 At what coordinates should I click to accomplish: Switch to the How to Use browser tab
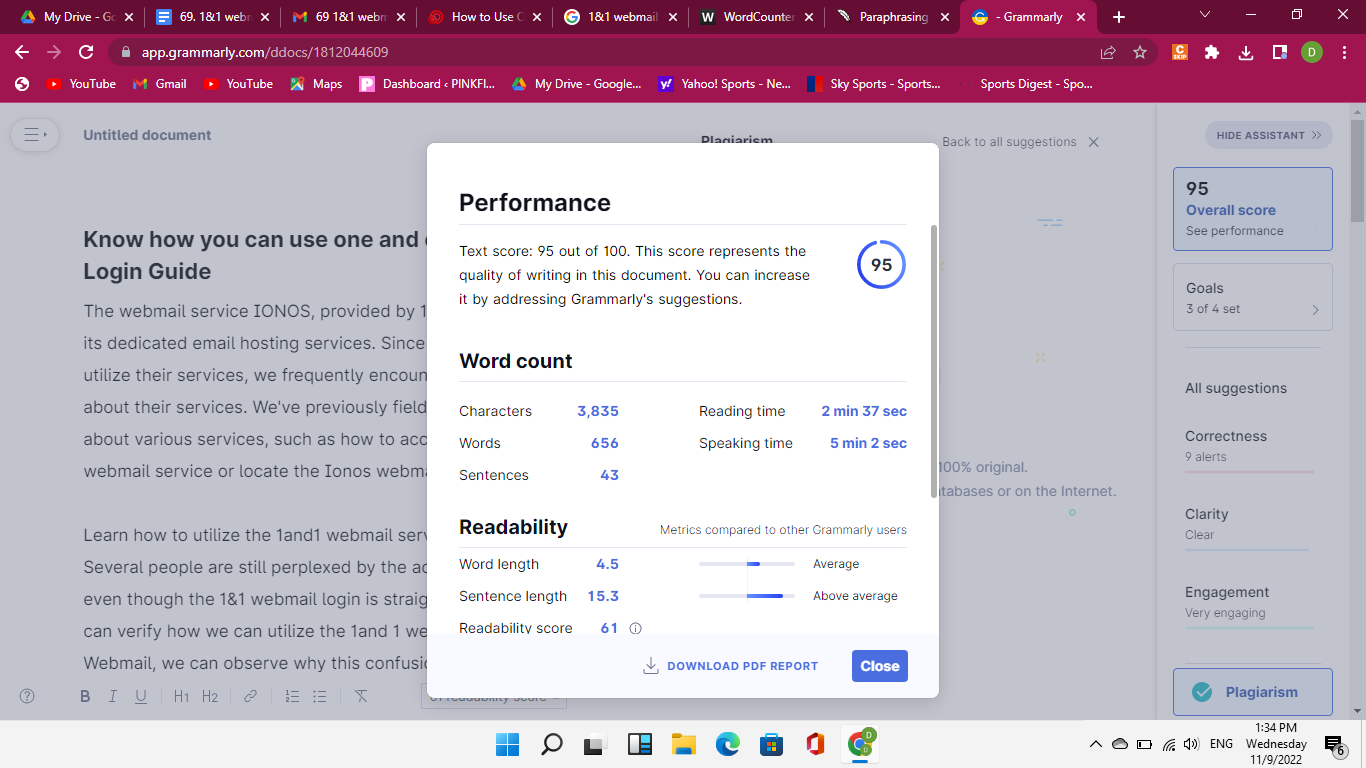coord(482,17)
